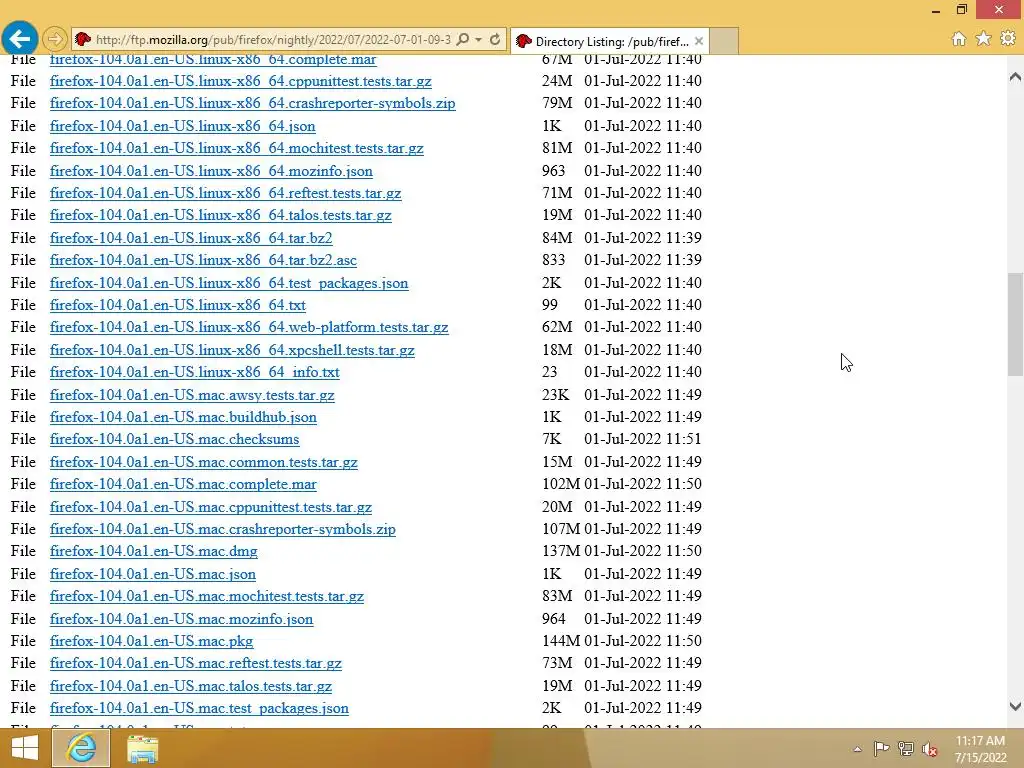Download the linux-x86_64.tar.bz2 file
The height and width of the screenshot is (768, 1024).
tap(191, 238)
